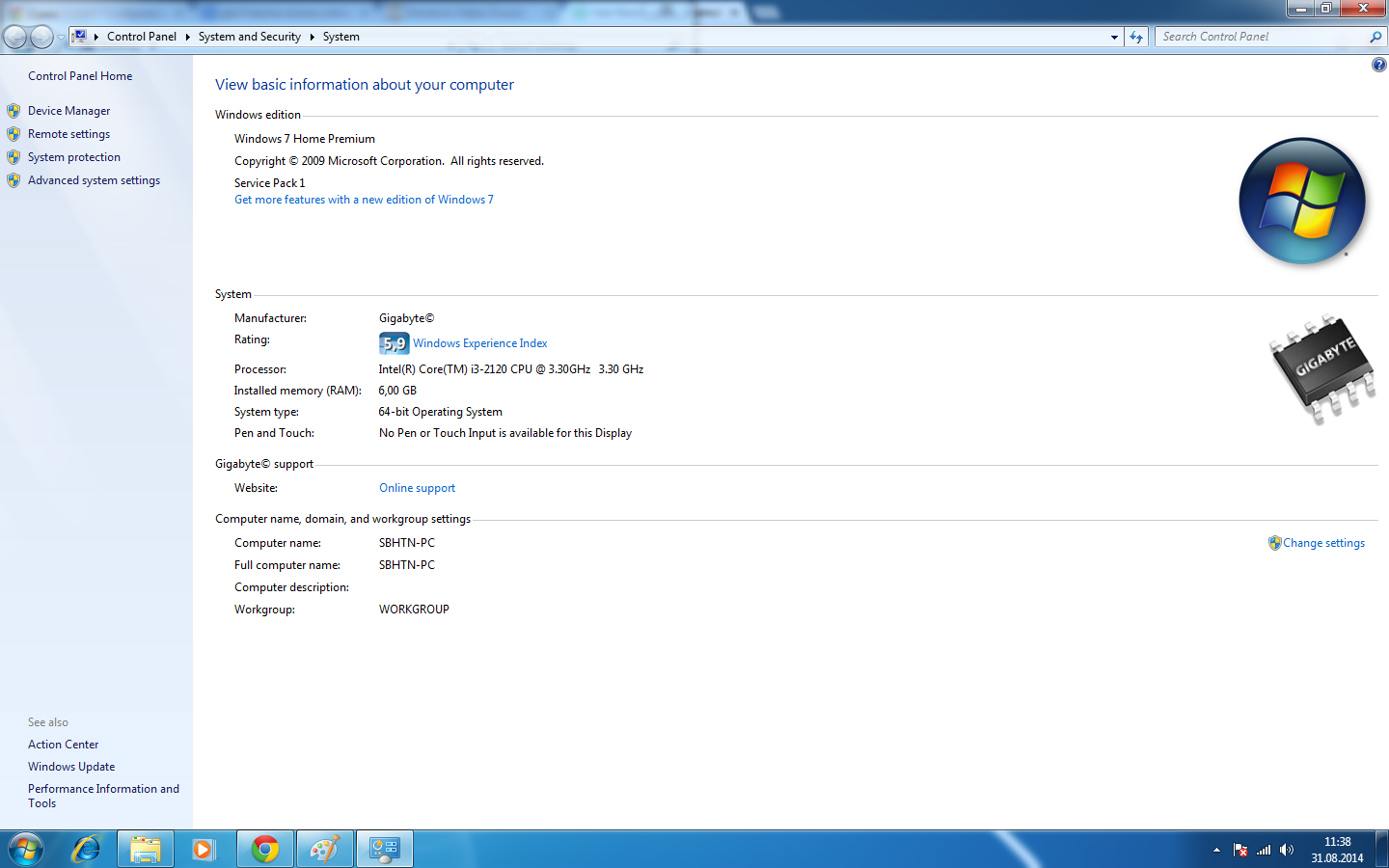Click the shield icon next to Change settings
This screenshot has height=868, width=1389.
tap(1274, 543)
